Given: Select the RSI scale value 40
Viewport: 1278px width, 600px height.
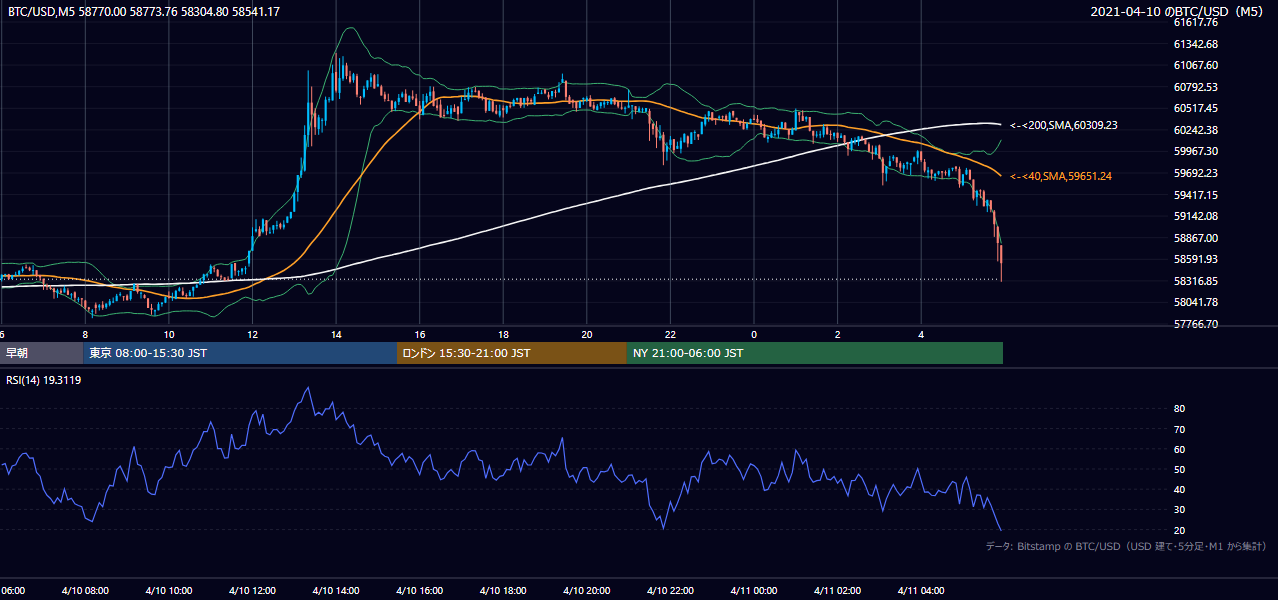Looking at the screenshot, I should pos(1180,489).
